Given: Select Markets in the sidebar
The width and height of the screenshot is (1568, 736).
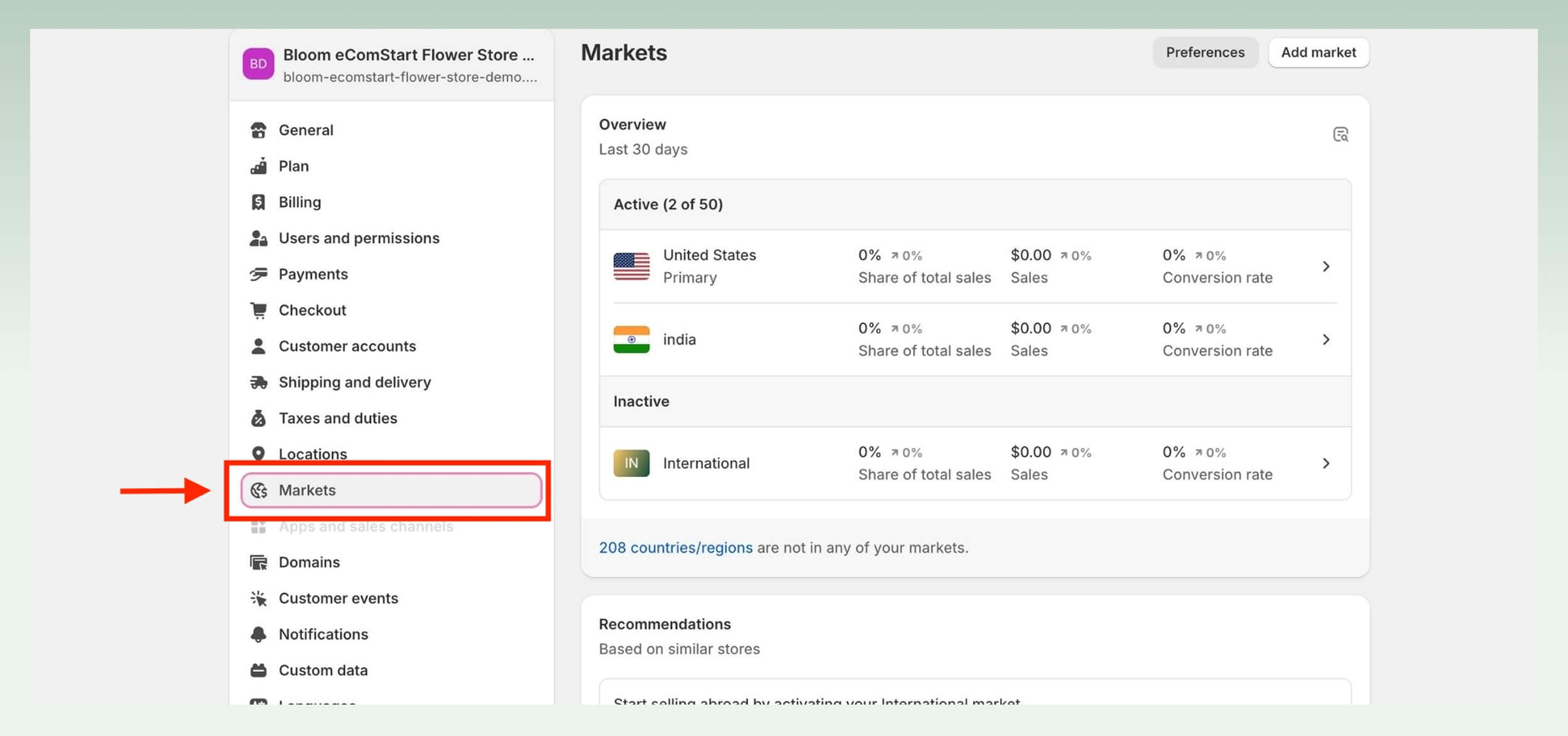Looking at the screenshot, I should click(391, 490).
